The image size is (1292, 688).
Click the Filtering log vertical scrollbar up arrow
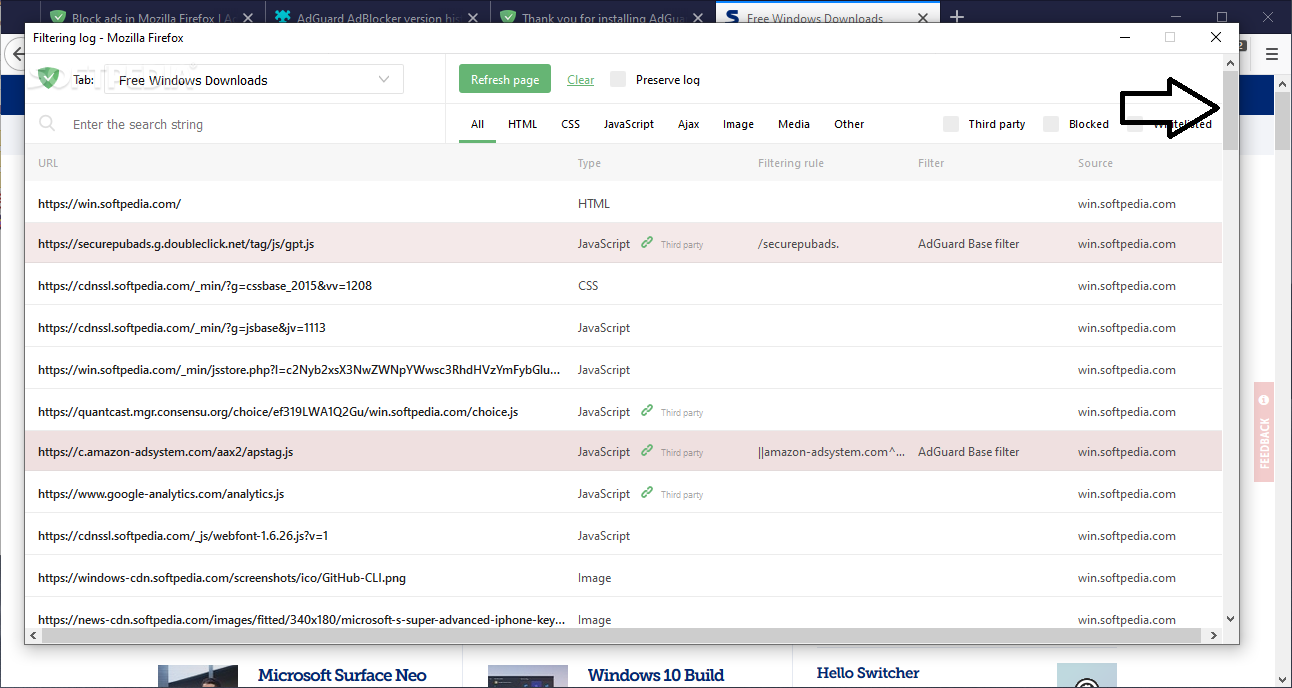pyautogui.click(x=1230, y=64)
